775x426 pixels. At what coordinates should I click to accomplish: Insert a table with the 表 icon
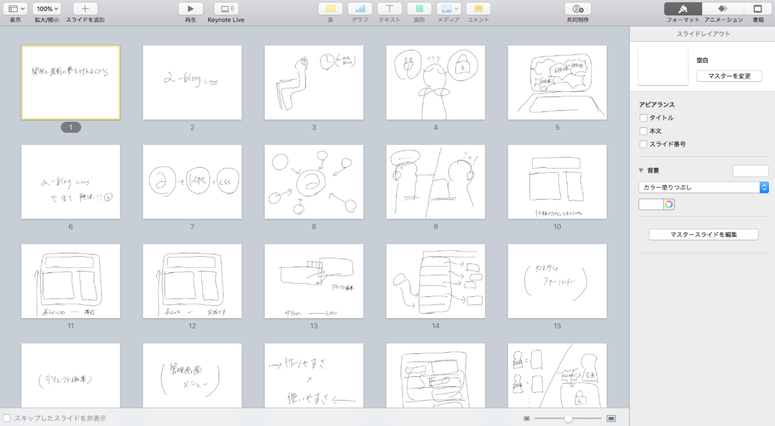pyautogui.click(x=330, y=9)
